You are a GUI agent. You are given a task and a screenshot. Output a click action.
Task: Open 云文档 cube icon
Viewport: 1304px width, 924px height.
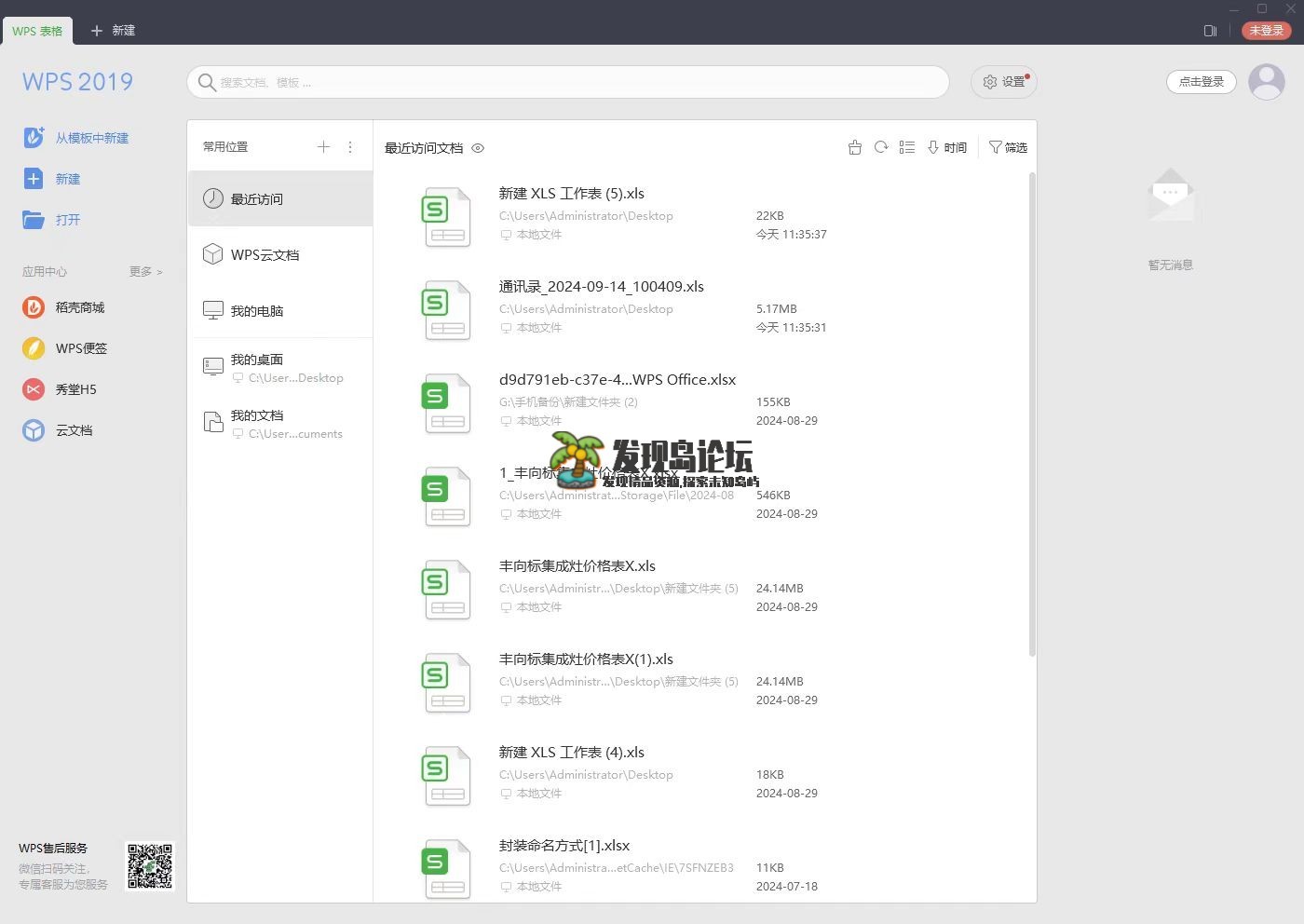[34, 429]
